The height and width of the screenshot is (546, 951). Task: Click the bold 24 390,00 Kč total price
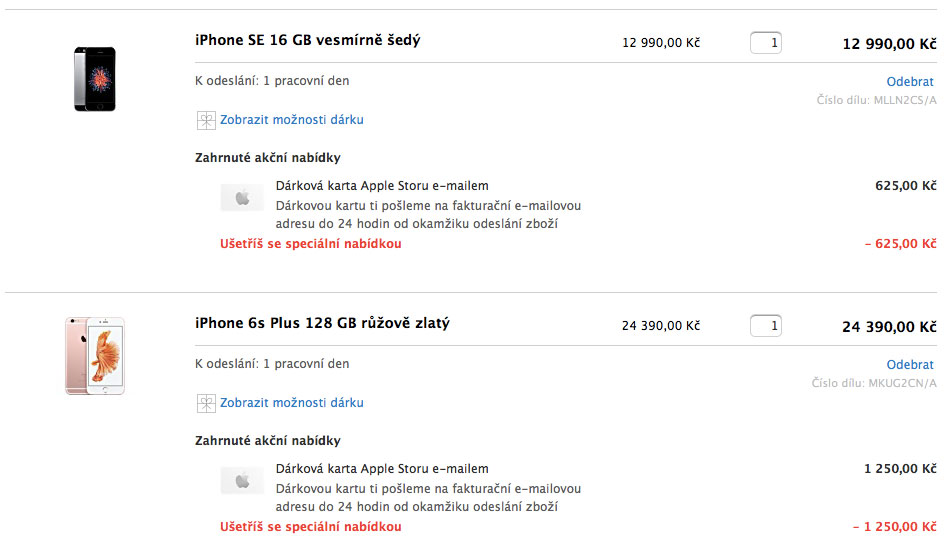click(x=889, y=327)
